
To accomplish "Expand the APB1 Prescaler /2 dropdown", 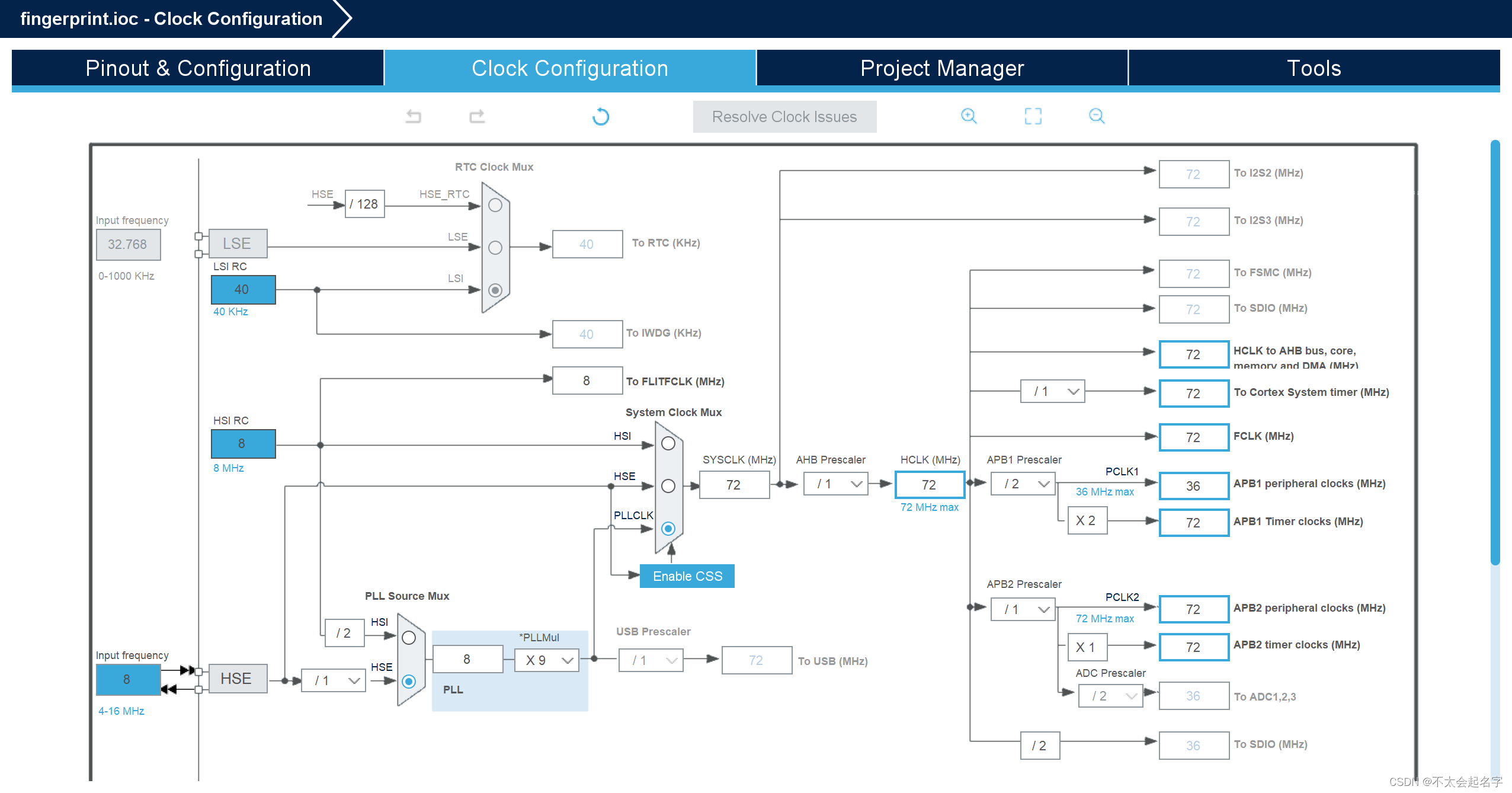I will [x=1023, y=484].
